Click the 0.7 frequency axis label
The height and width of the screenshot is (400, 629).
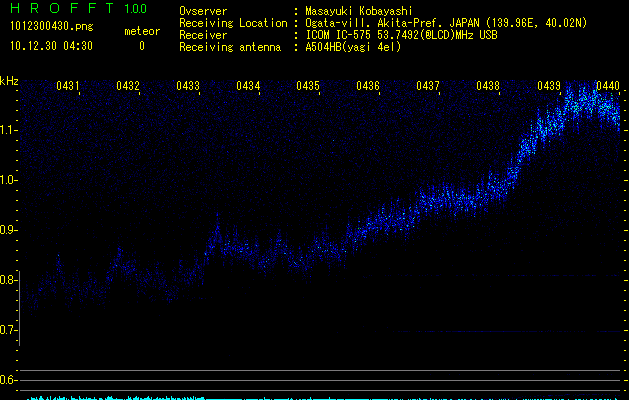click(9, 330)
